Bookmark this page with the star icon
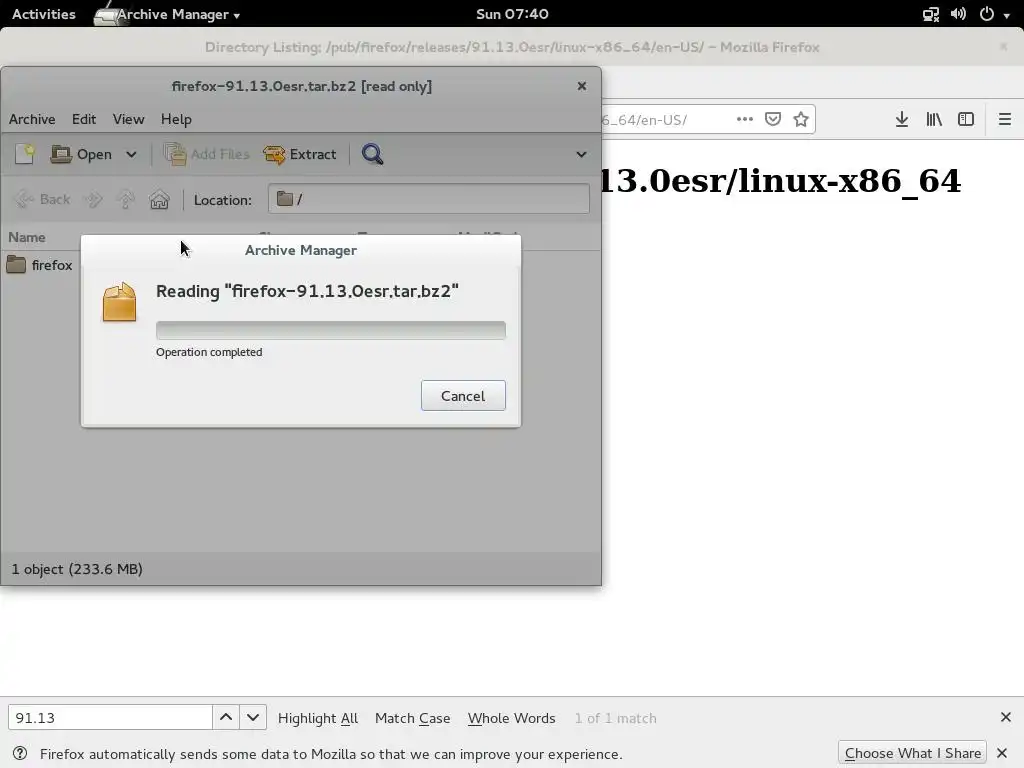Image resolution: width=1024 pixels, height=768 pixels. pyautogui.click(x=801, y=119)
